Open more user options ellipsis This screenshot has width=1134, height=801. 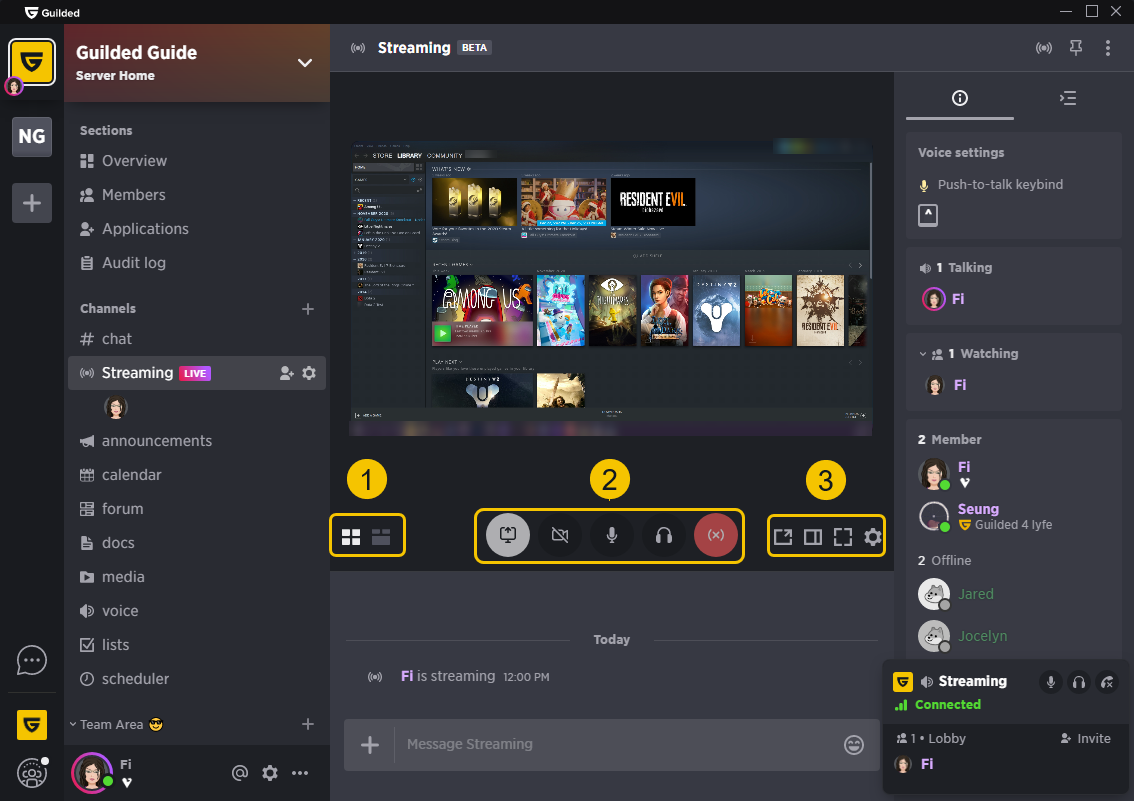pos(300,773)
